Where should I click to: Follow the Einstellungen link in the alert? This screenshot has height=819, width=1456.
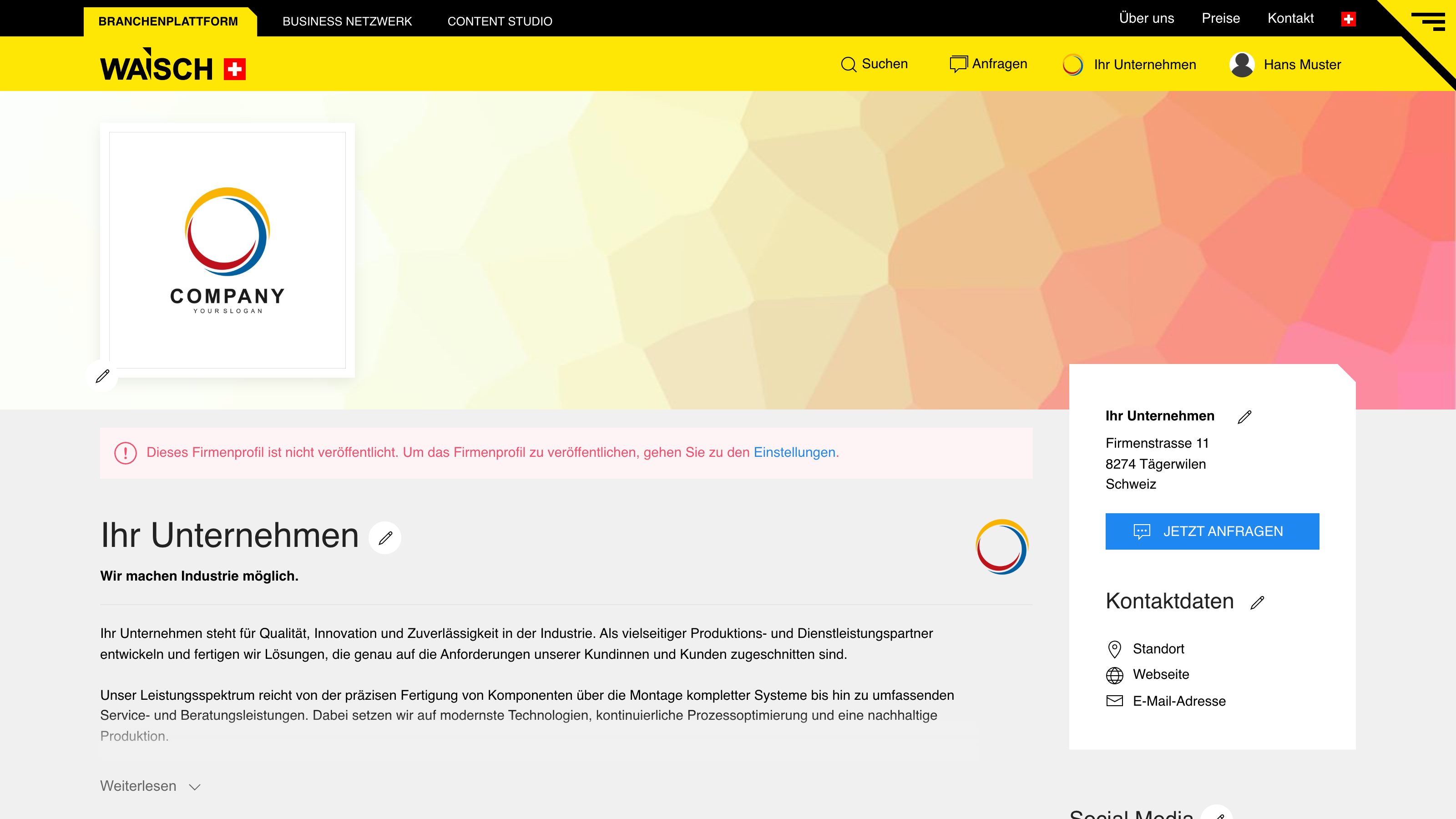point(794,452)
